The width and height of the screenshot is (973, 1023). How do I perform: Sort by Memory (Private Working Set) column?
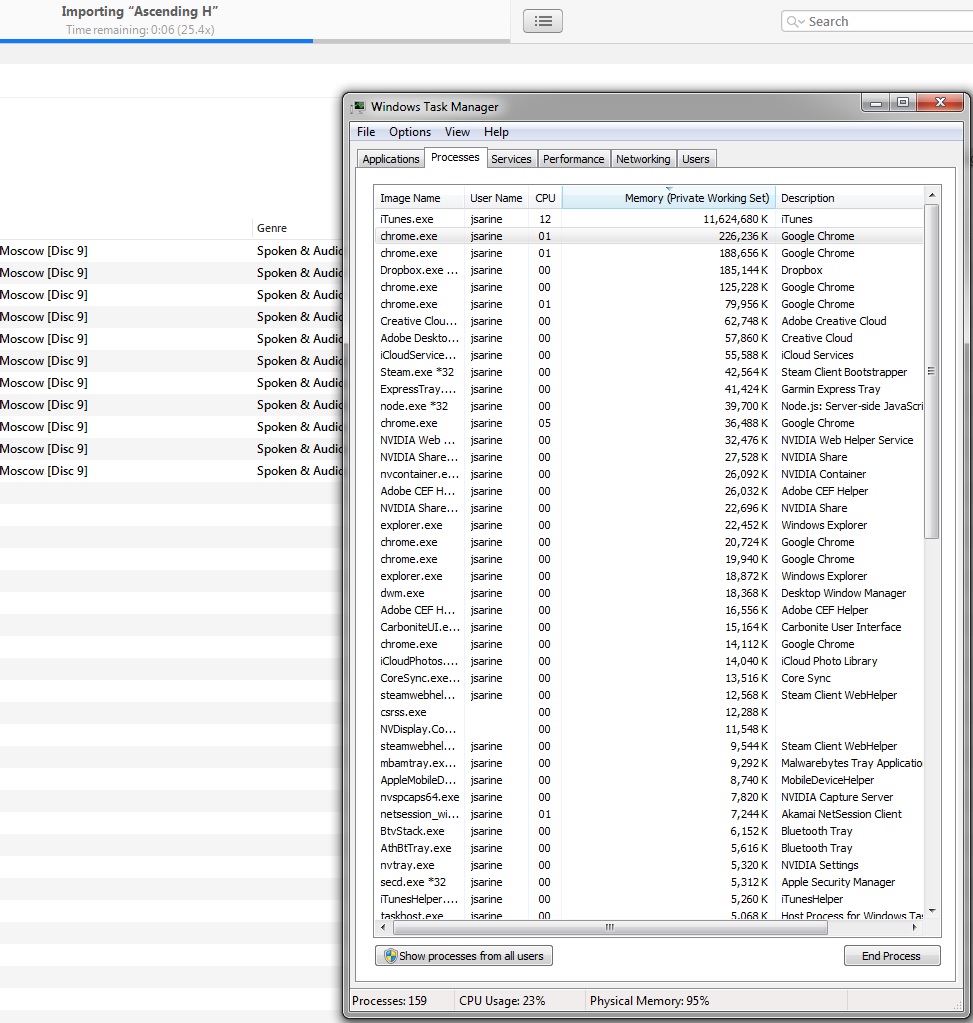[x=668, y=198]
